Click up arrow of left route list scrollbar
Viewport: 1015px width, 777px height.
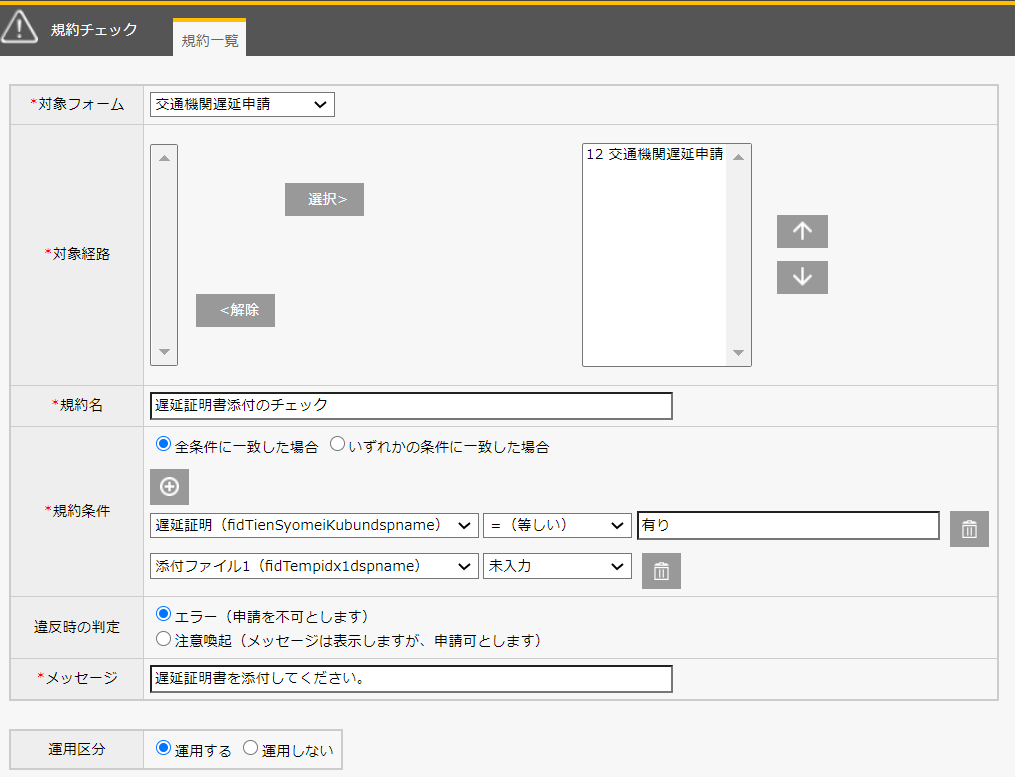point(164,158)
